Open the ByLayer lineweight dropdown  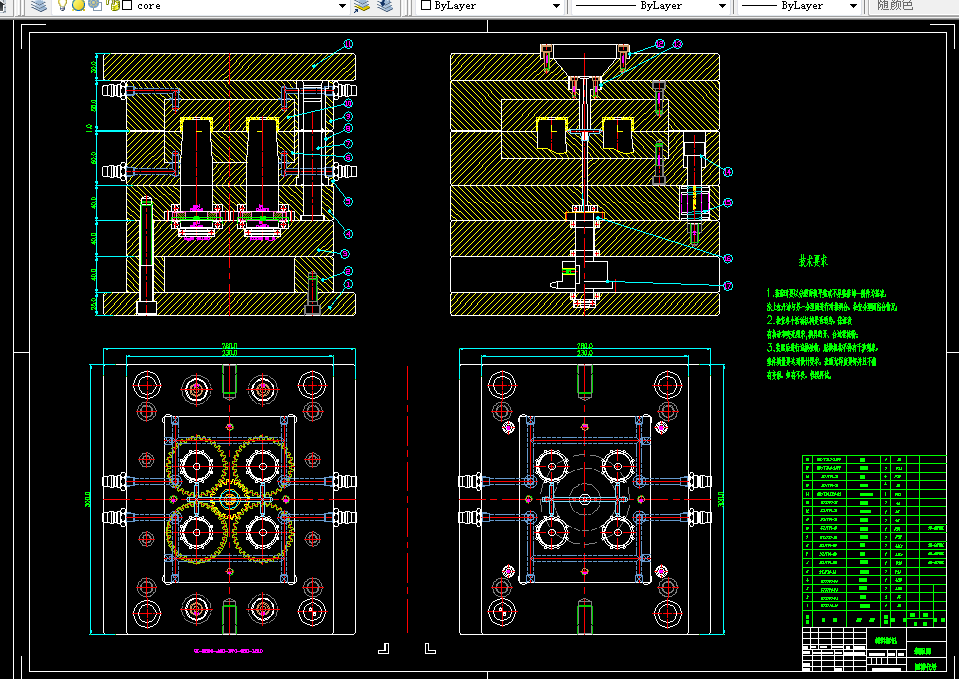(852, 6)
